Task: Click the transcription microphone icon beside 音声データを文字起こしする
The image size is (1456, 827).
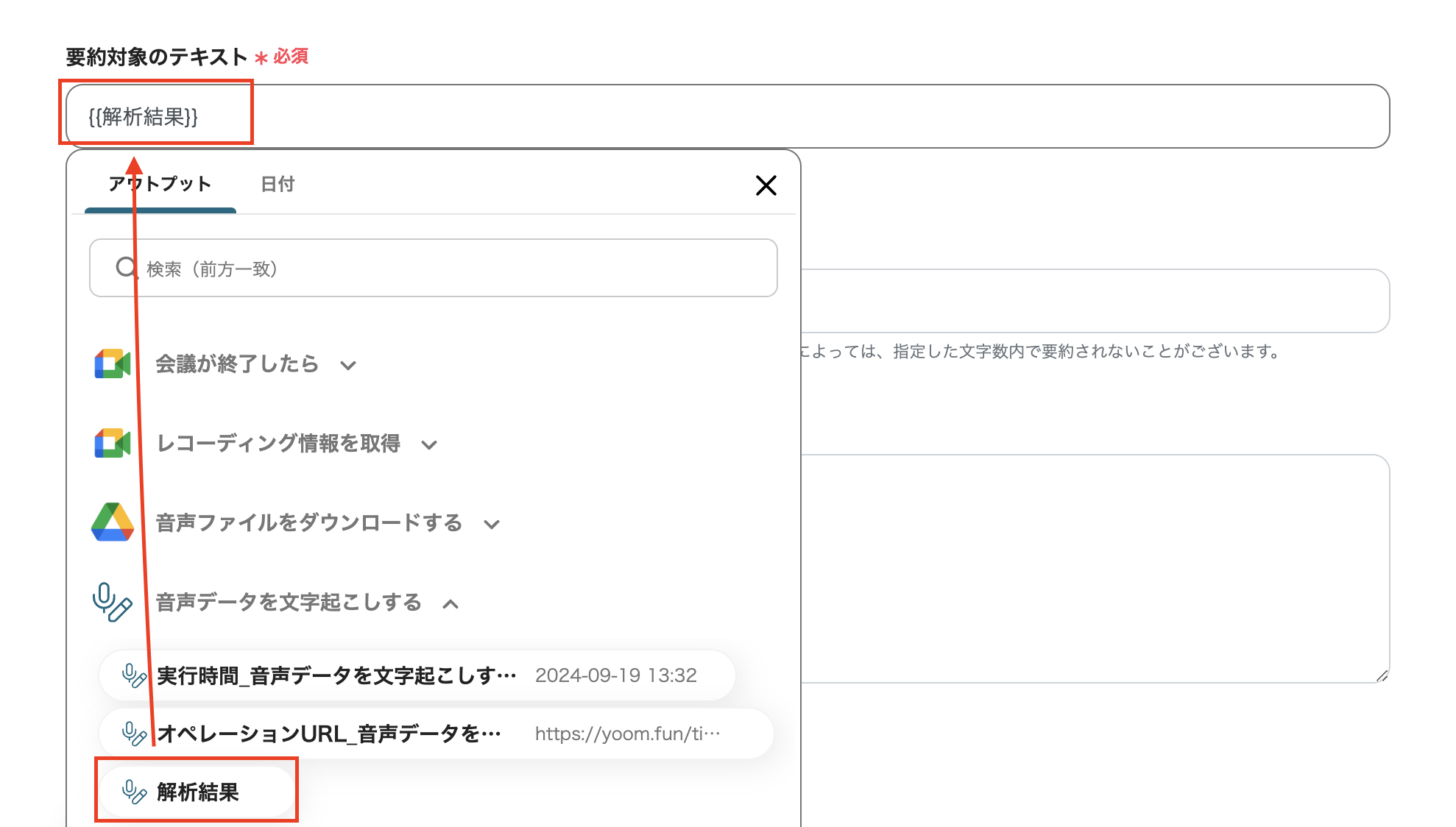Action: (110, 603)
